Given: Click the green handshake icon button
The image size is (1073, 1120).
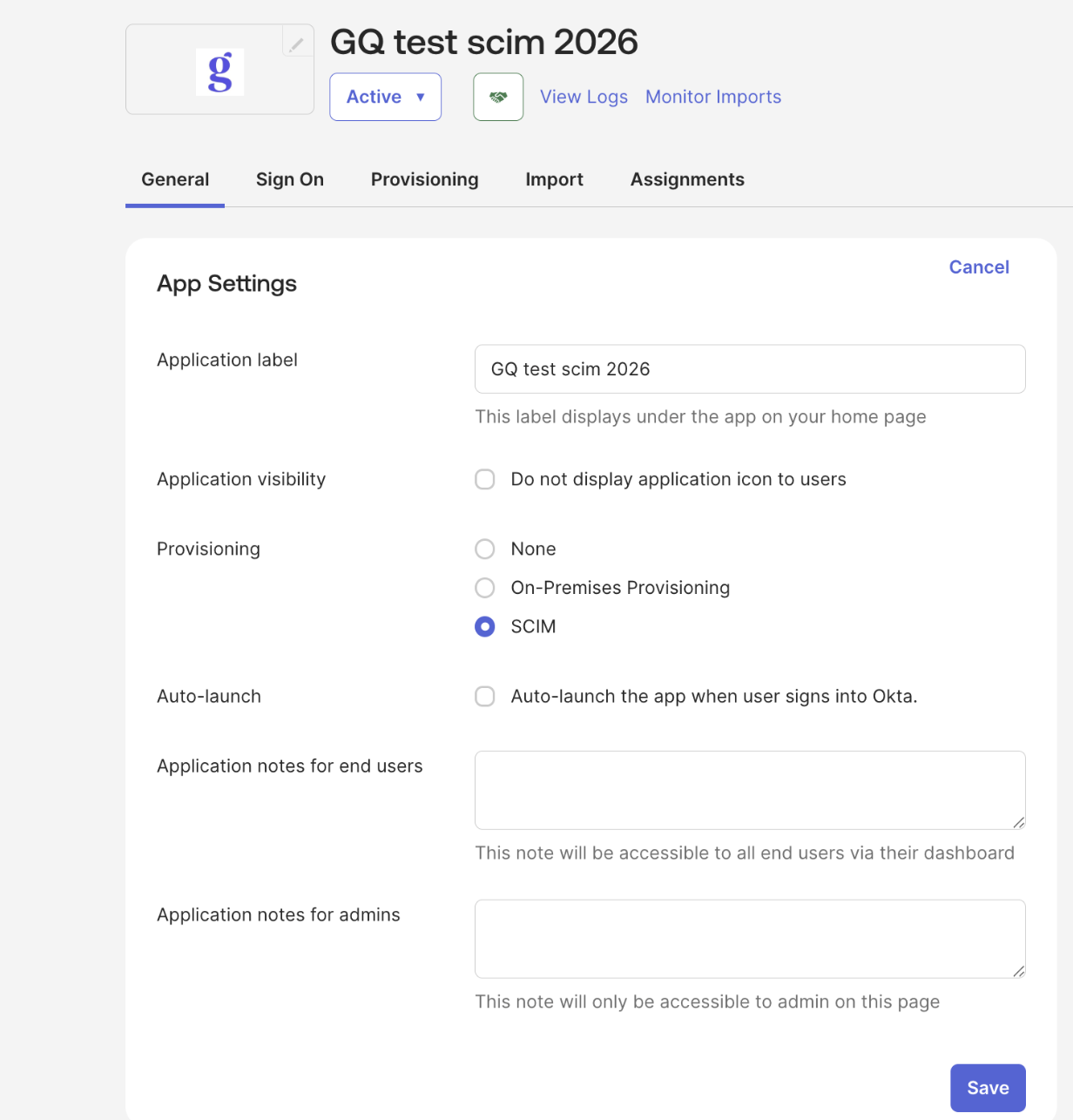Looking at the screenshot, I should (498, 97).
